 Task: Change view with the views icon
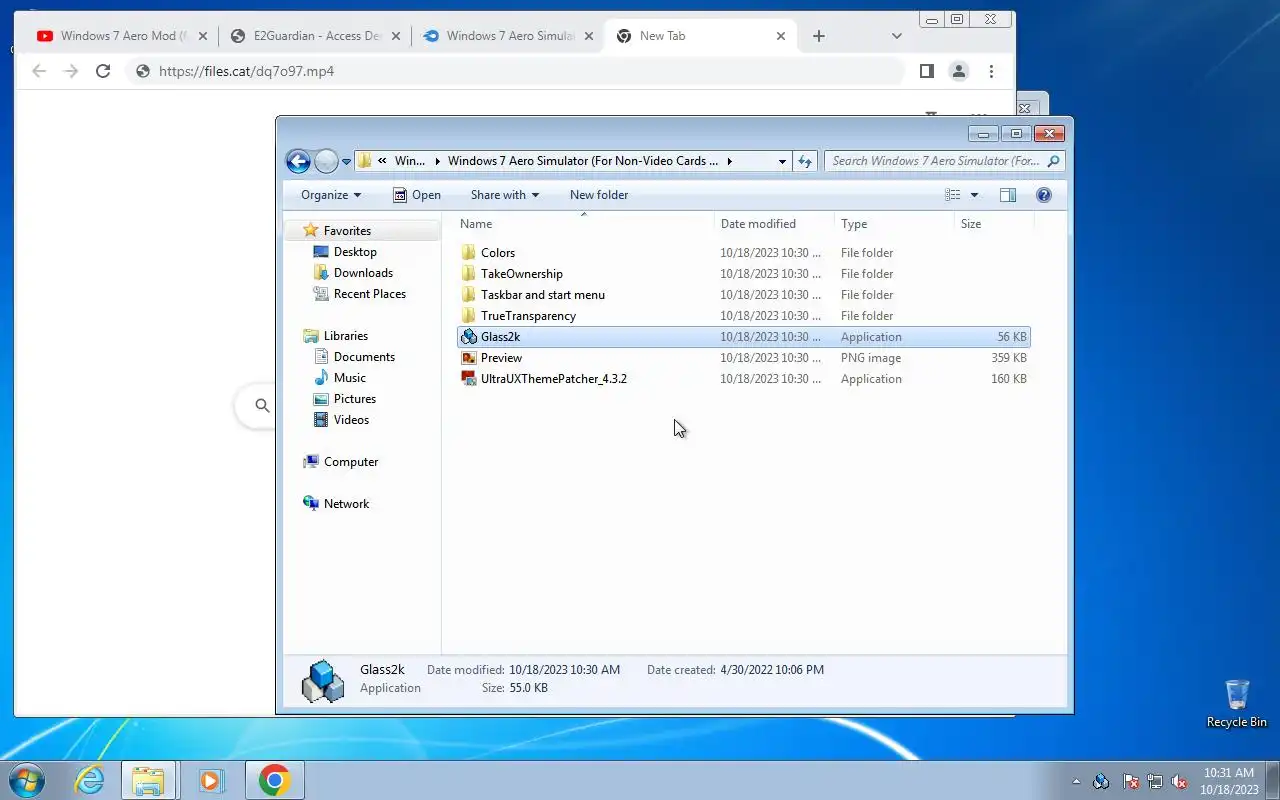pyautogui.click(x=953, y=195)
